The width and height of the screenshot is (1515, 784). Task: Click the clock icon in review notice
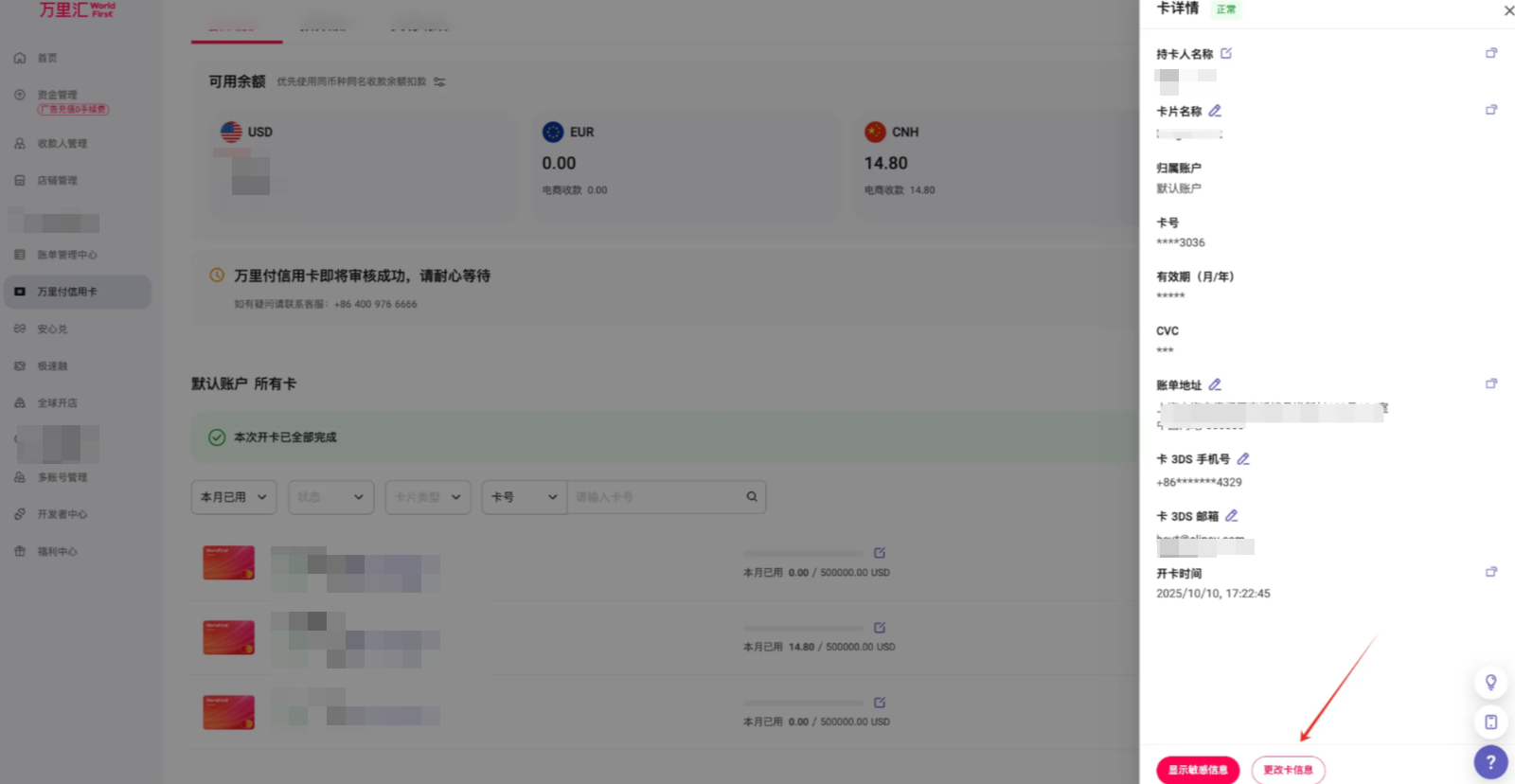[x=217, y=276]
